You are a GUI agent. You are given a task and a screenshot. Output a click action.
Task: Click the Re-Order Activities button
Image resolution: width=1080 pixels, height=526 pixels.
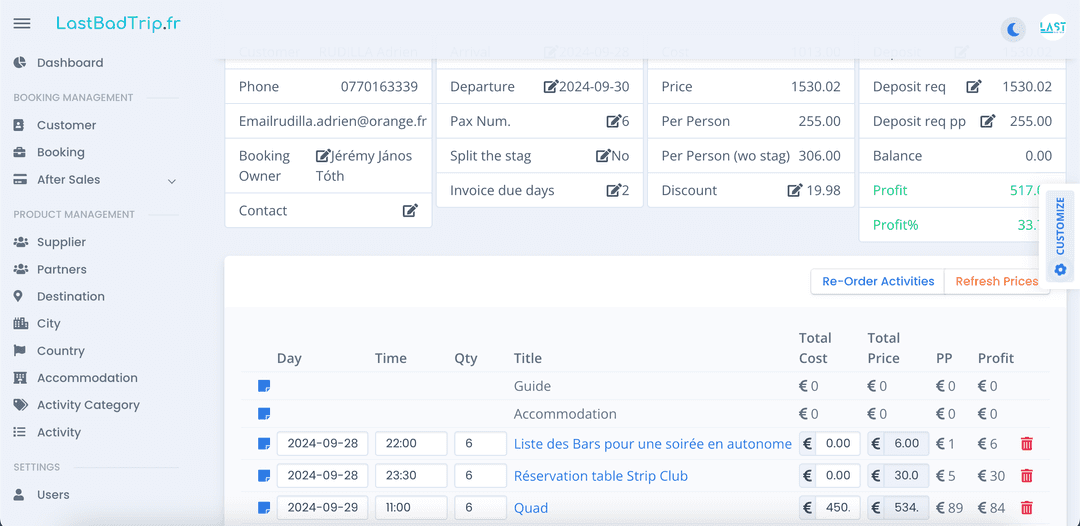(x=878, y=281)
